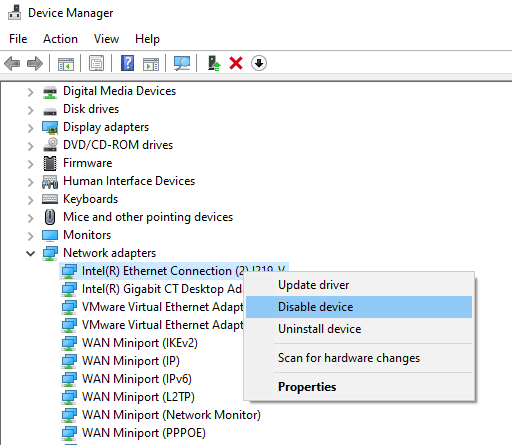The width and height of the screenshot is (512, 445).
Task: Click the Disk drives icon
Action: click(50, 111)
